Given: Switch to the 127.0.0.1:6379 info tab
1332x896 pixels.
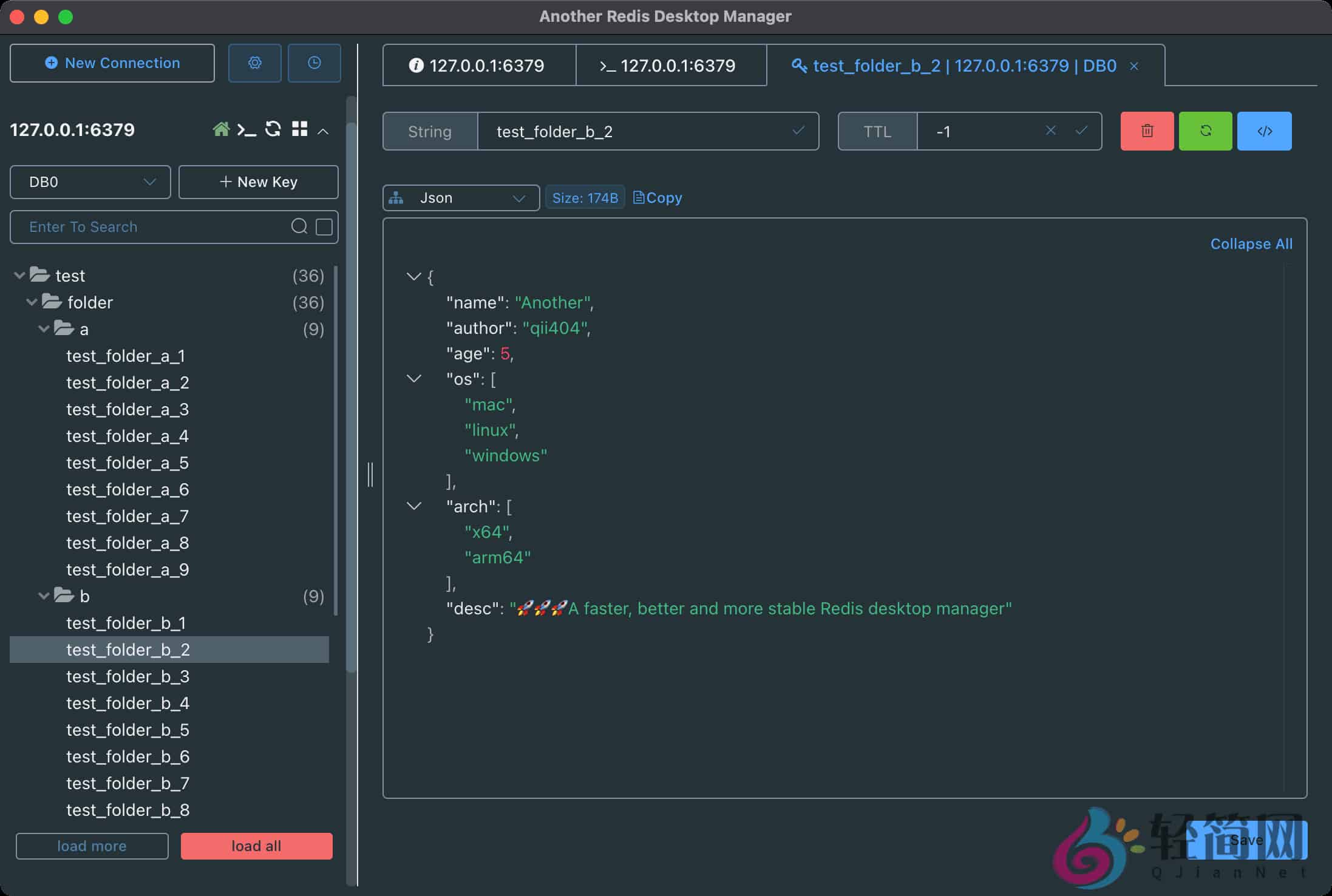Looking at the screenshot, I should tap(479, 65).
